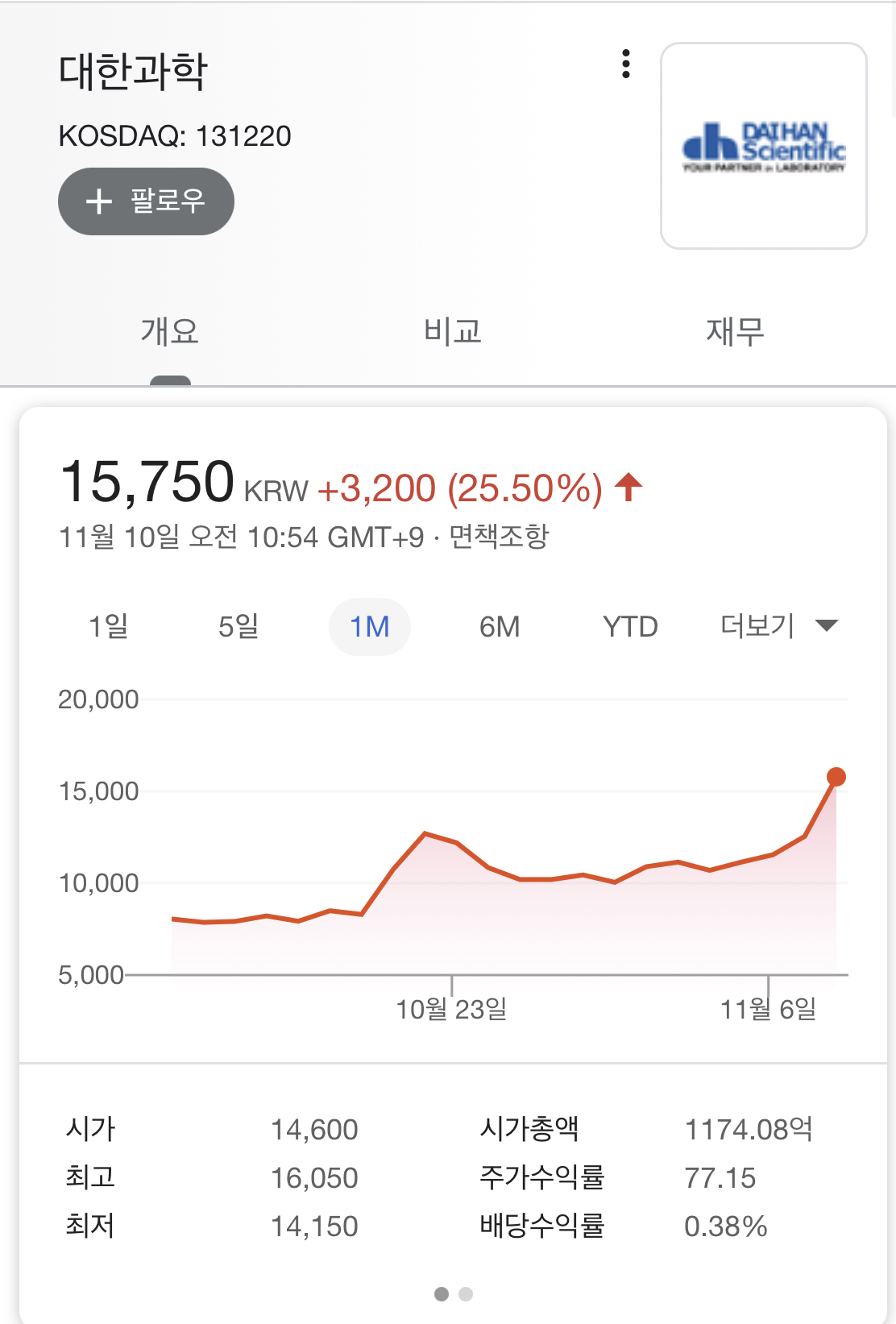Click the red upward price arrow icon
896x1324 pixels.
click(x=628, y=488)
